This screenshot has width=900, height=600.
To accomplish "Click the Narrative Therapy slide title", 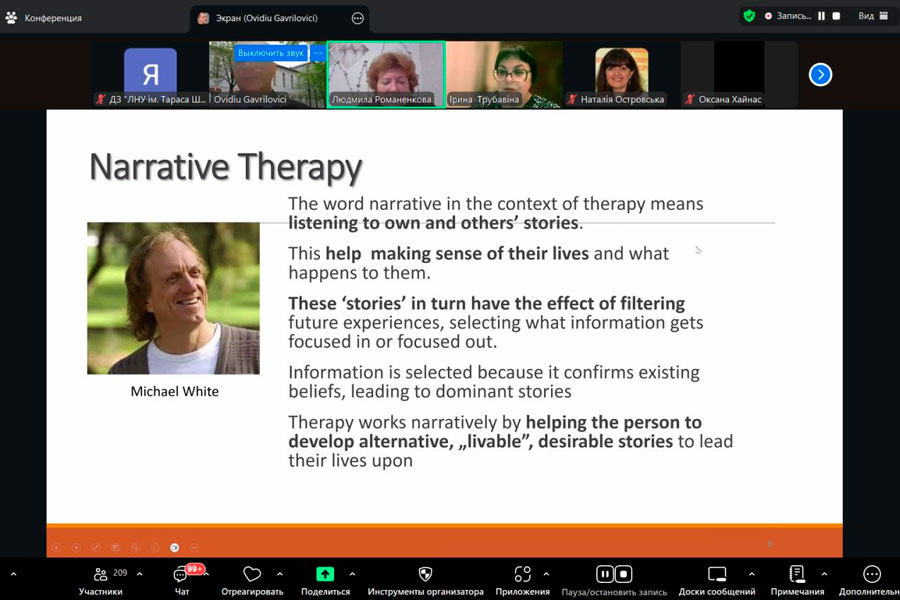I will (x=226, y=168).
